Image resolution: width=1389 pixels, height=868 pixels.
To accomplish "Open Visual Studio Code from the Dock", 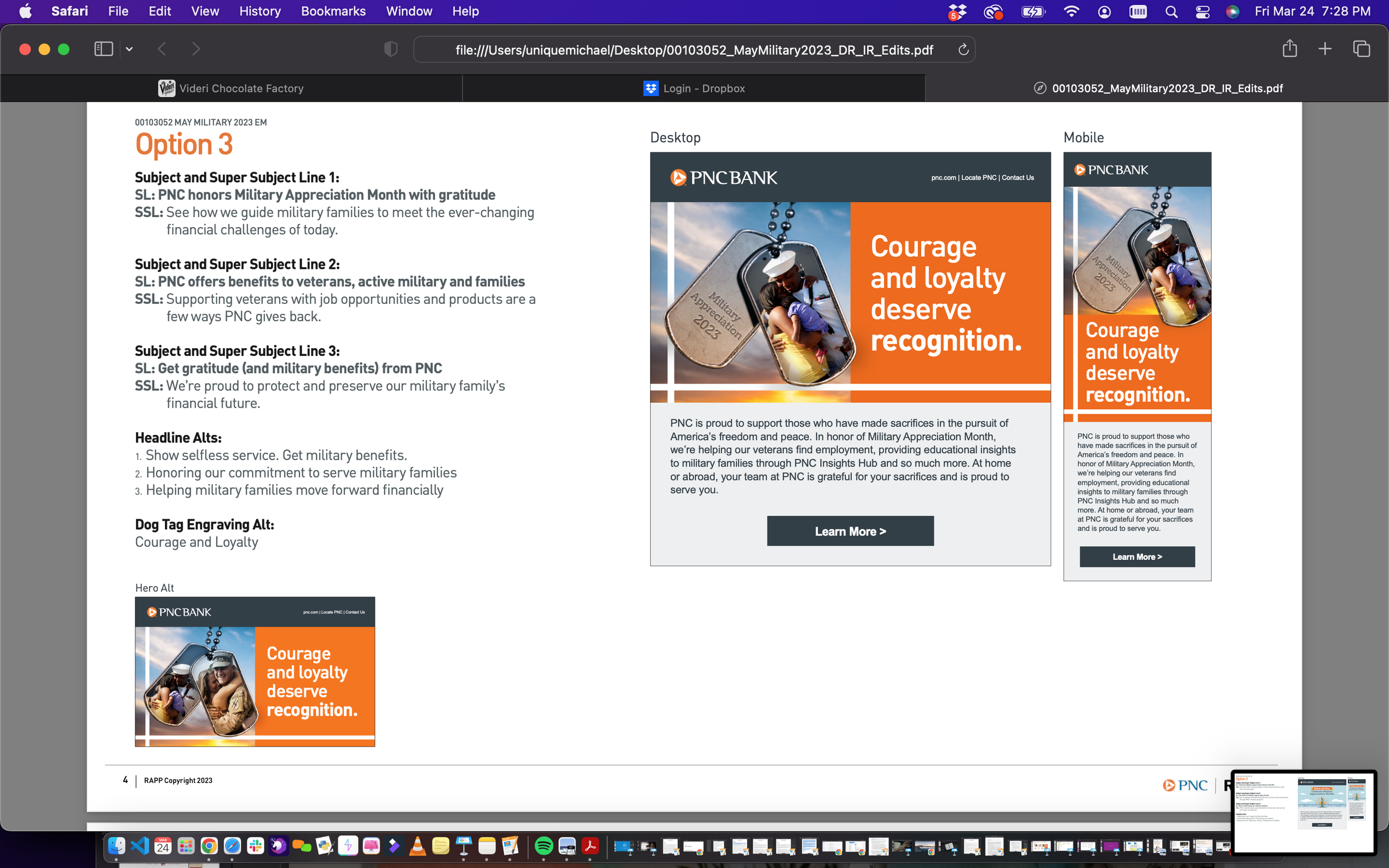I will point(139,846).
